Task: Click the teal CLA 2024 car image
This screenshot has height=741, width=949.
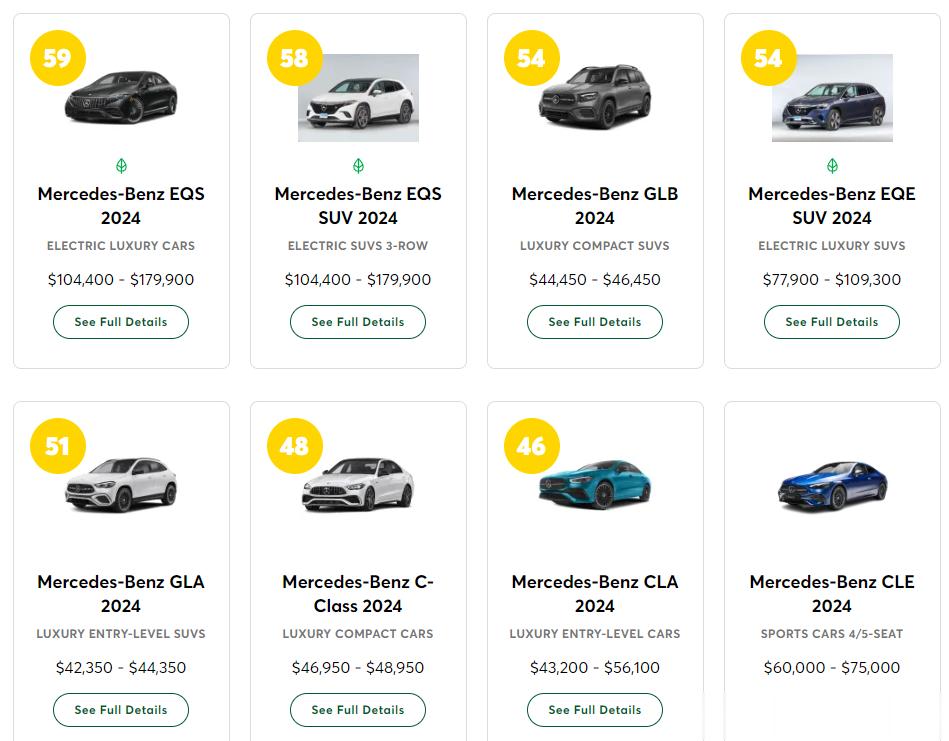Action: coord(595,486)
